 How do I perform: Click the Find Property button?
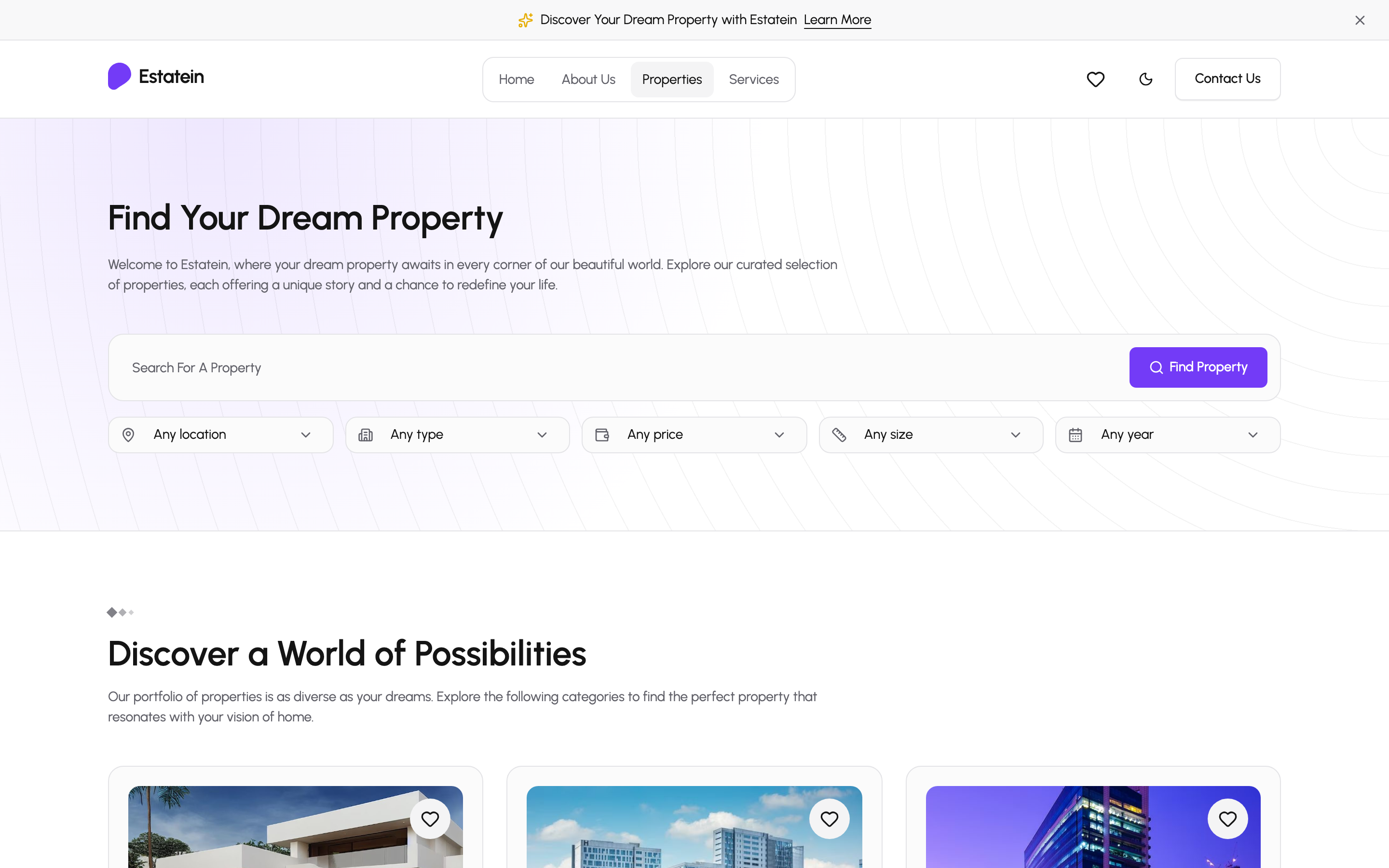(x=1198, y=367)
